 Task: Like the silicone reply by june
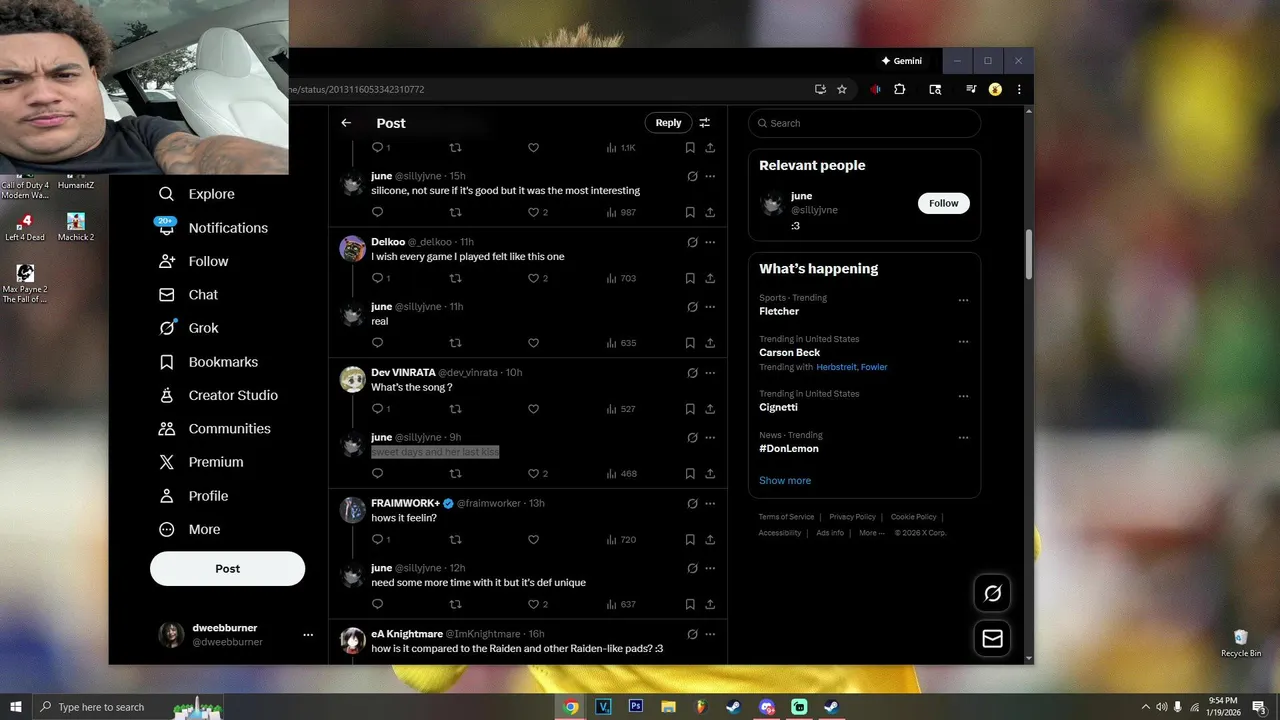coord(533,212)
